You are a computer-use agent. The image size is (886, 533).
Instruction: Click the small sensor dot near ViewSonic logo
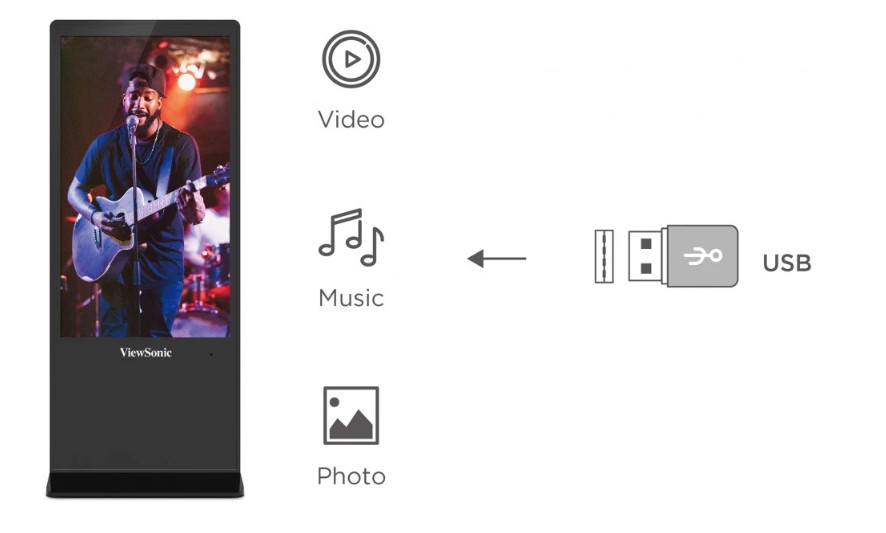(x=211, y=354)
